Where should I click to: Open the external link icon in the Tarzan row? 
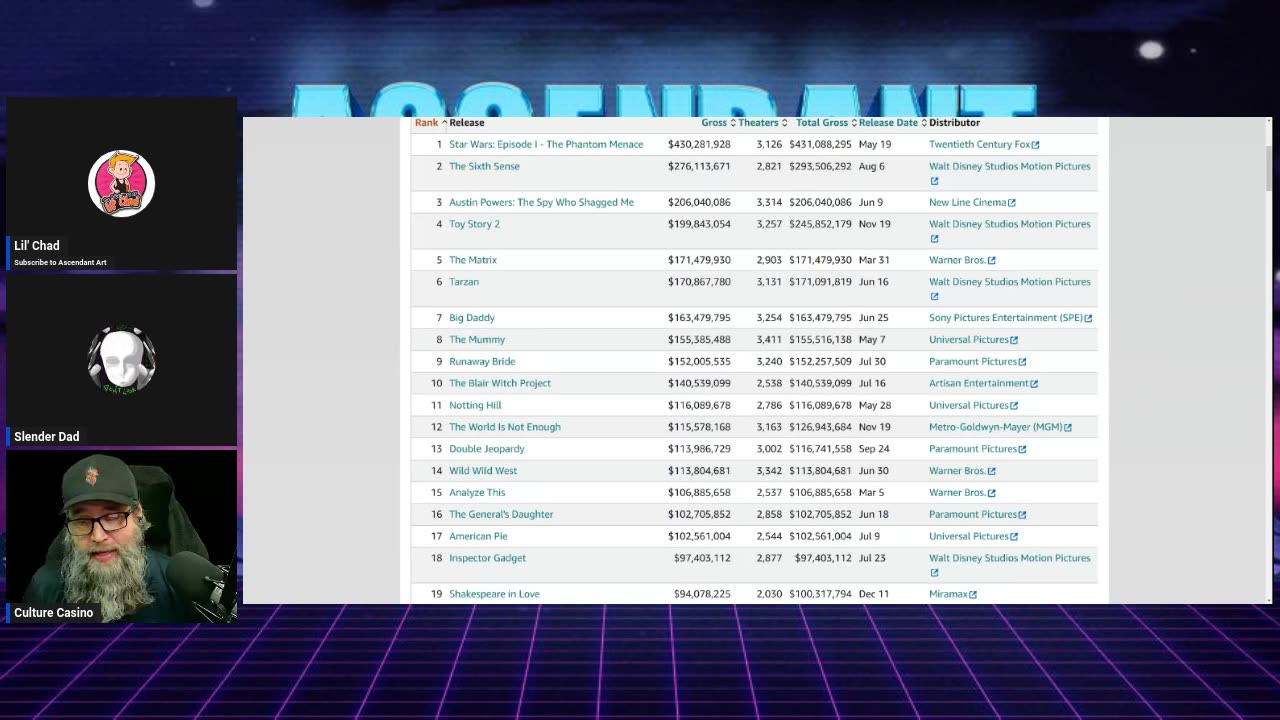pos(934,297)
